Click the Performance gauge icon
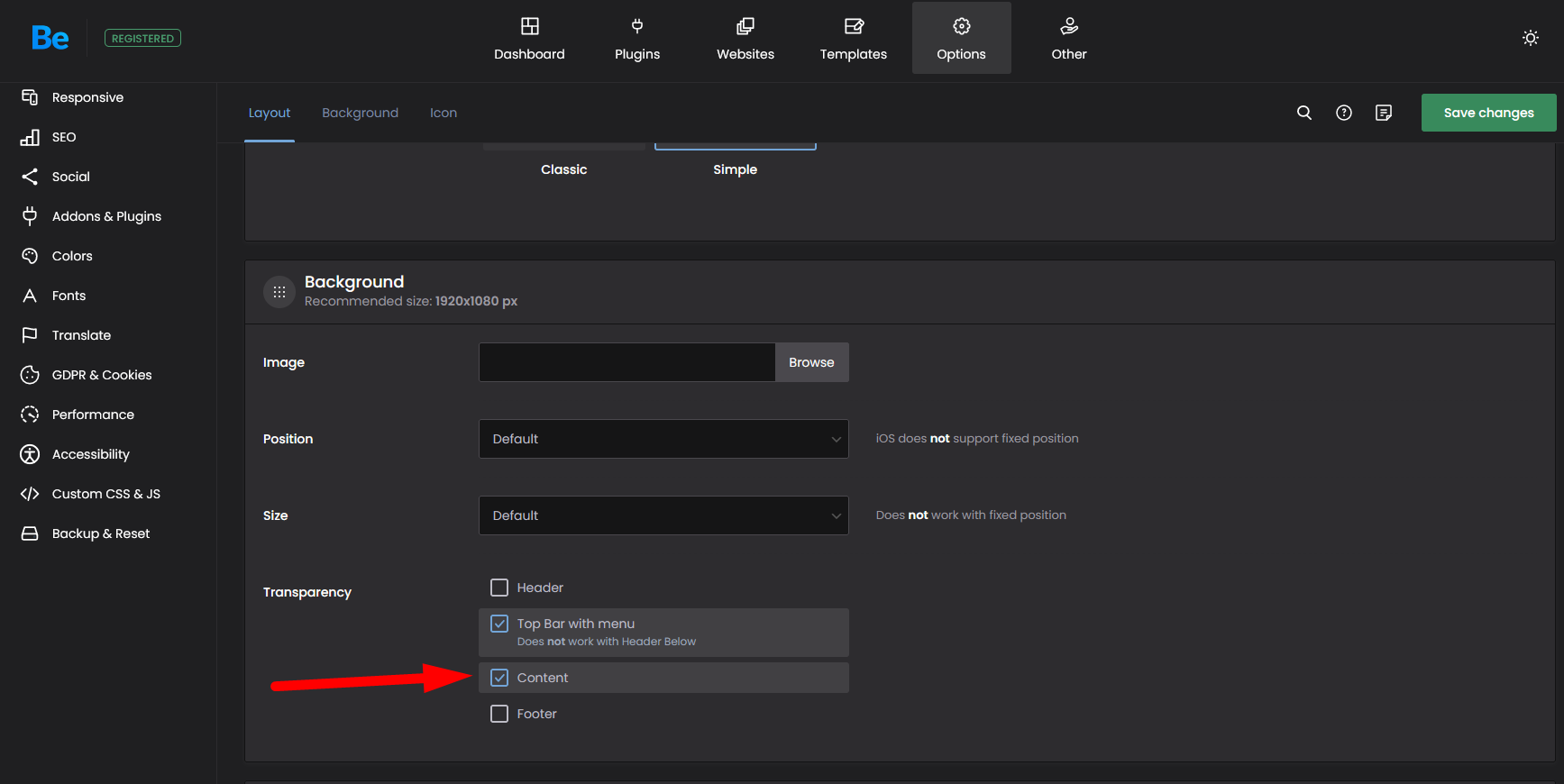1564x784 pixels. (30, 415)
